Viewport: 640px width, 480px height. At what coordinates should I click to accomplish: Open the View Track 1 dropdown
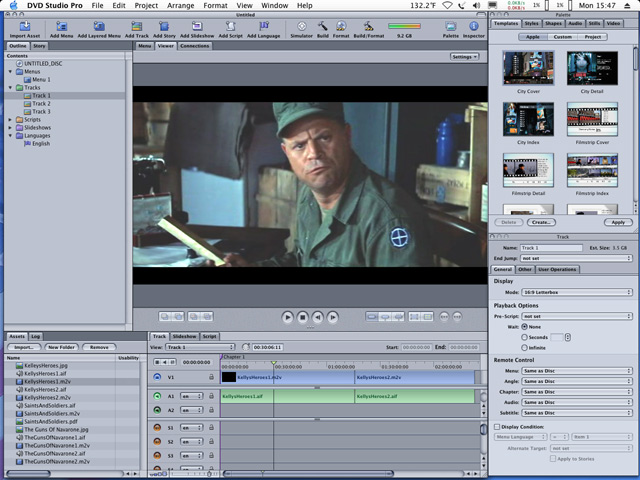pos(200,347)
